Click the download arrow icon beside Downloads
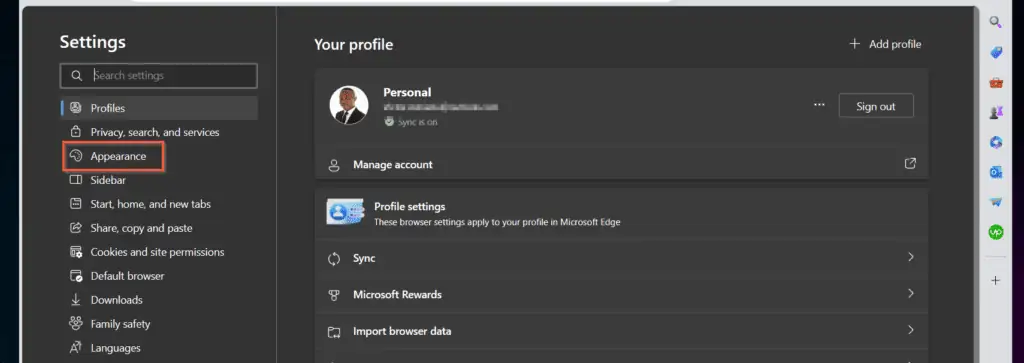The height and width of the screenshot is (363, 1024). (76, 300)
